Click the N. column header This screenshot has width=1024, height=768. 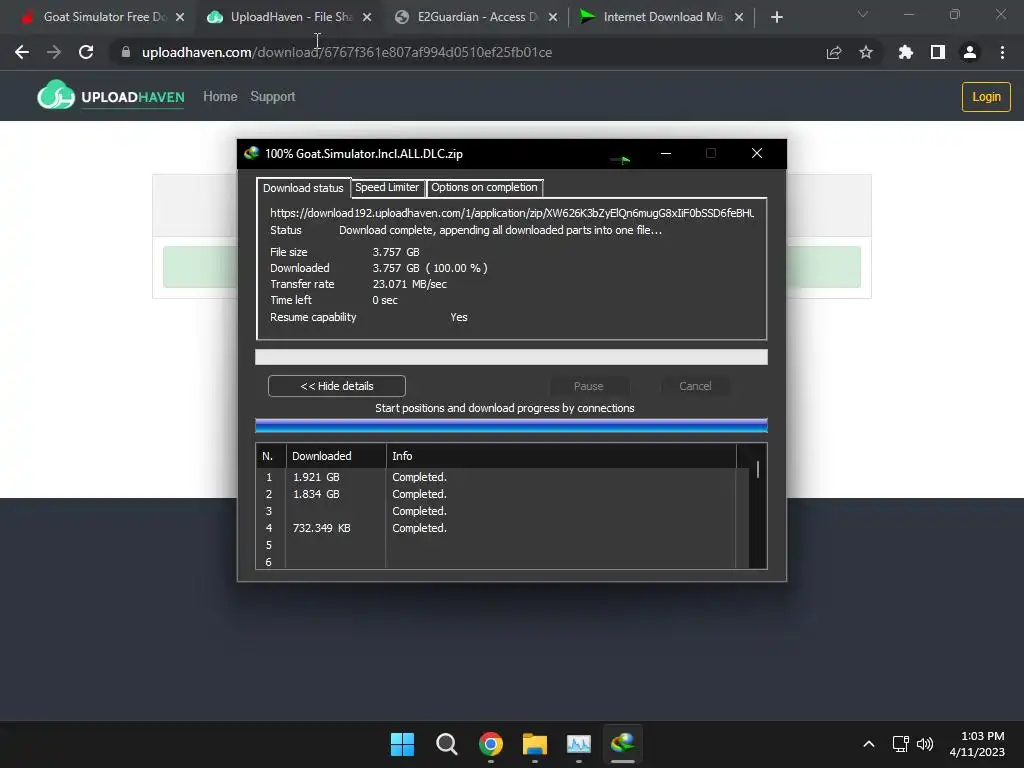click(x=271, y=456)
